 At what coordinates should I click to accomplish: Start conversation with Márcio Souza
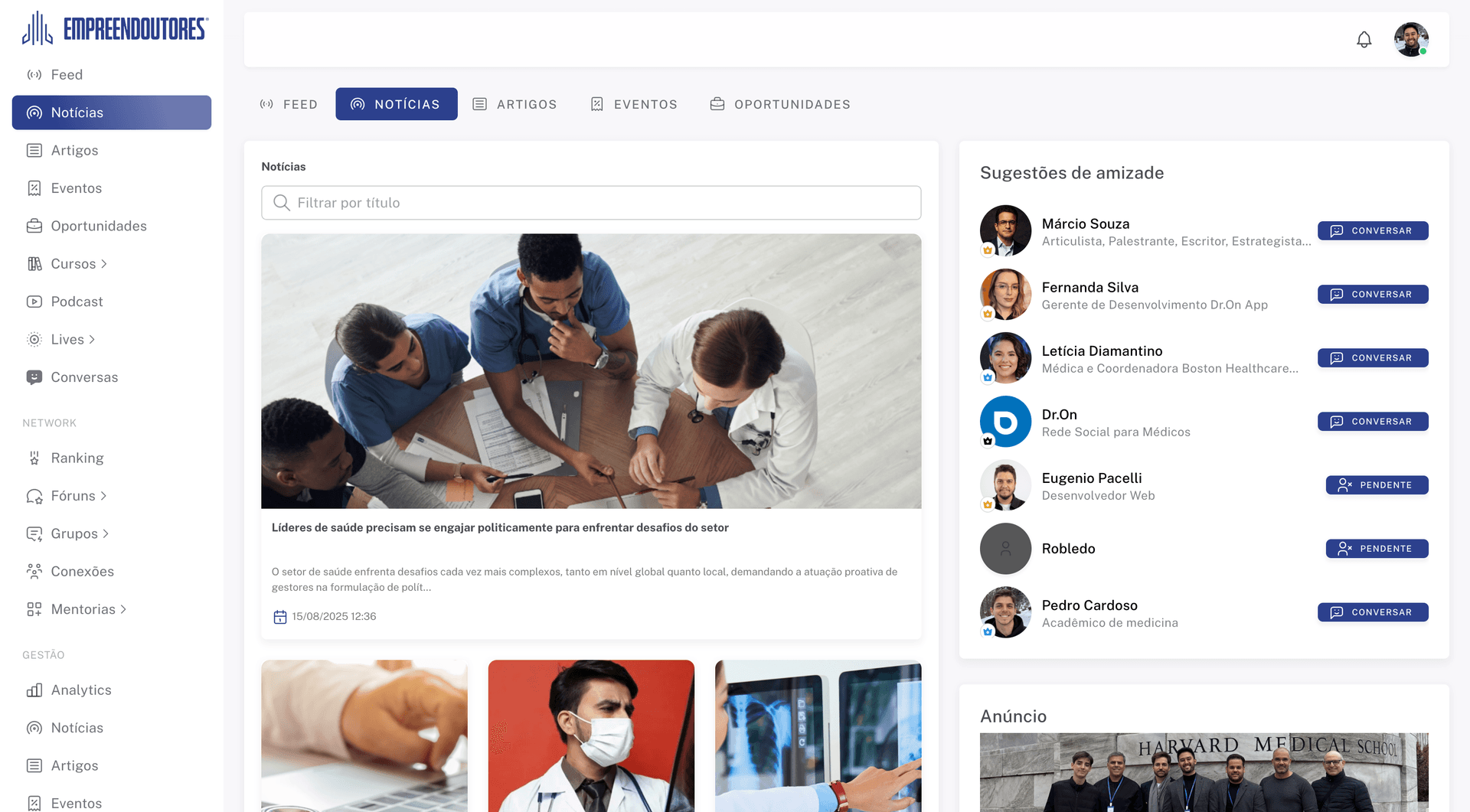[x=1372, y=230]
